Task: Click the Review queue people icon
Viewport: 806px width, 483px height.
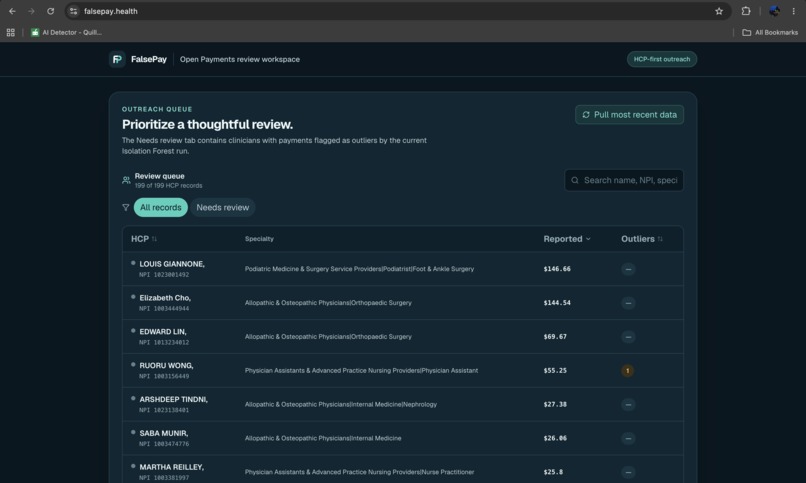Action: (x=126, y=180)
